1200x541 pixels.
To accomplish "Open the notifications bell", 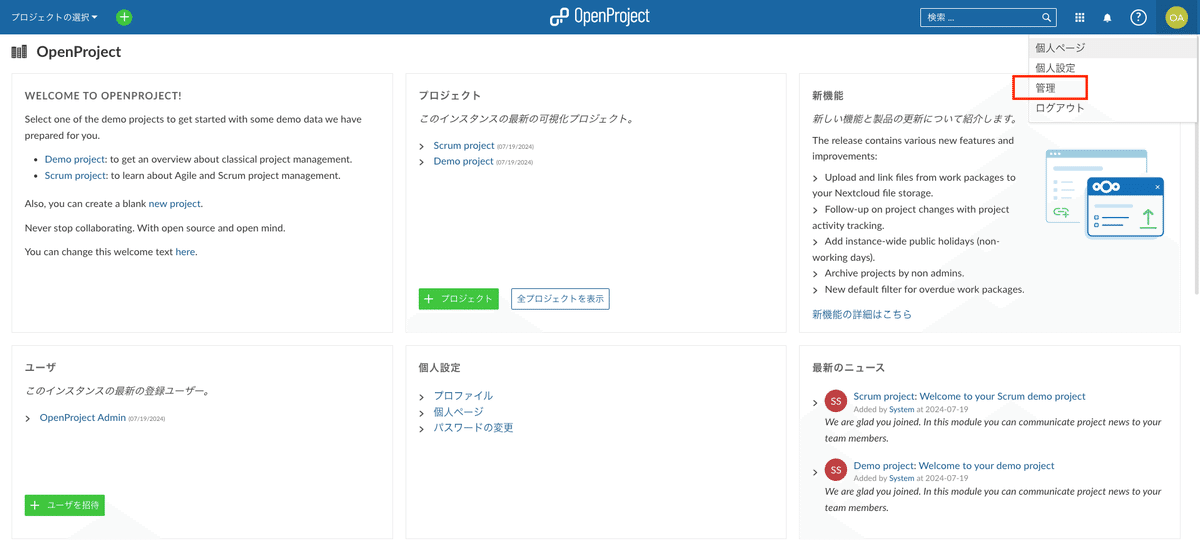I will coord(1108,17).
